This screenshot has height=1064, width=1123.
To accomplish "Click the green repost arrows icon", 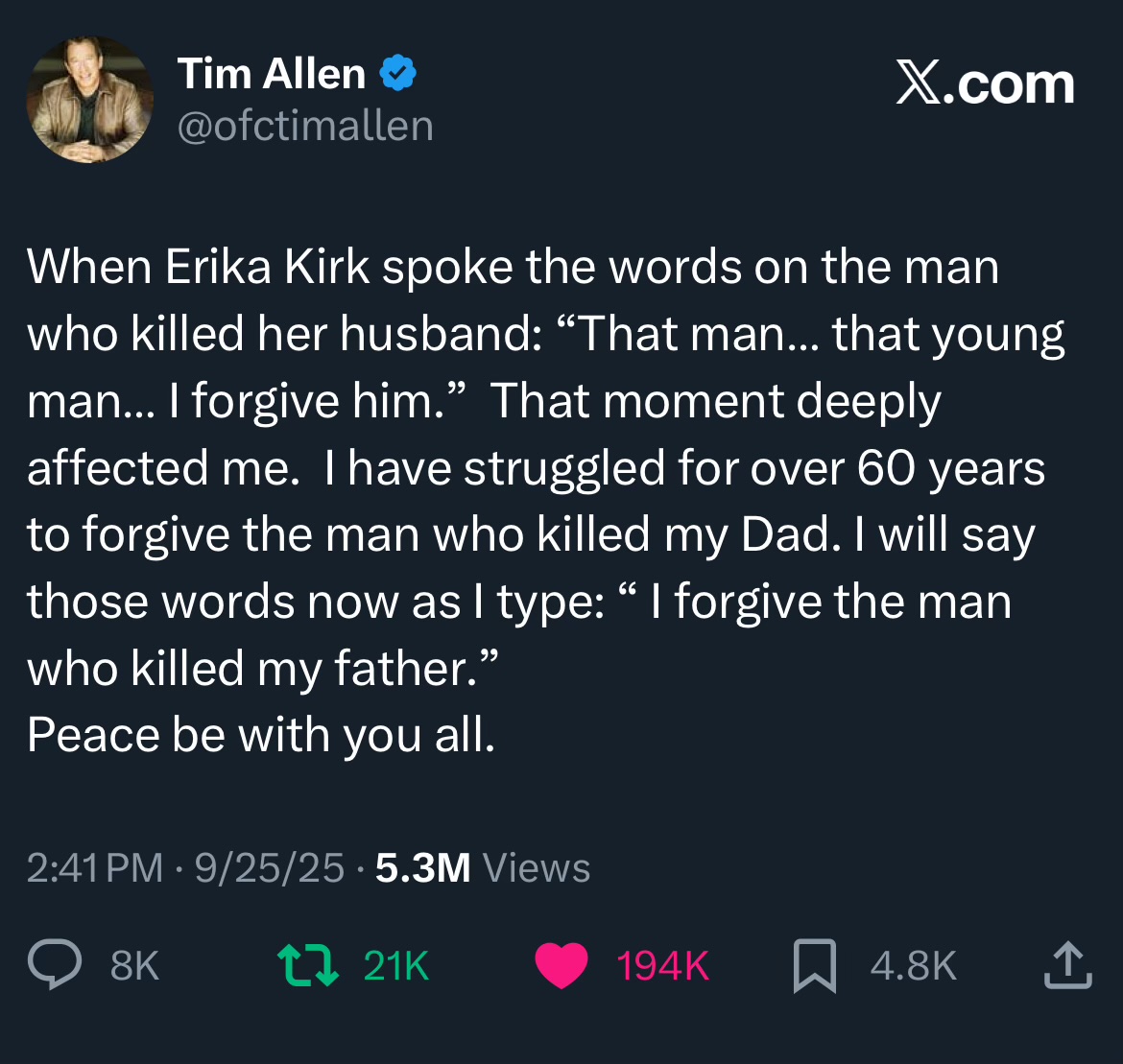I will click(x=307, y=965).
